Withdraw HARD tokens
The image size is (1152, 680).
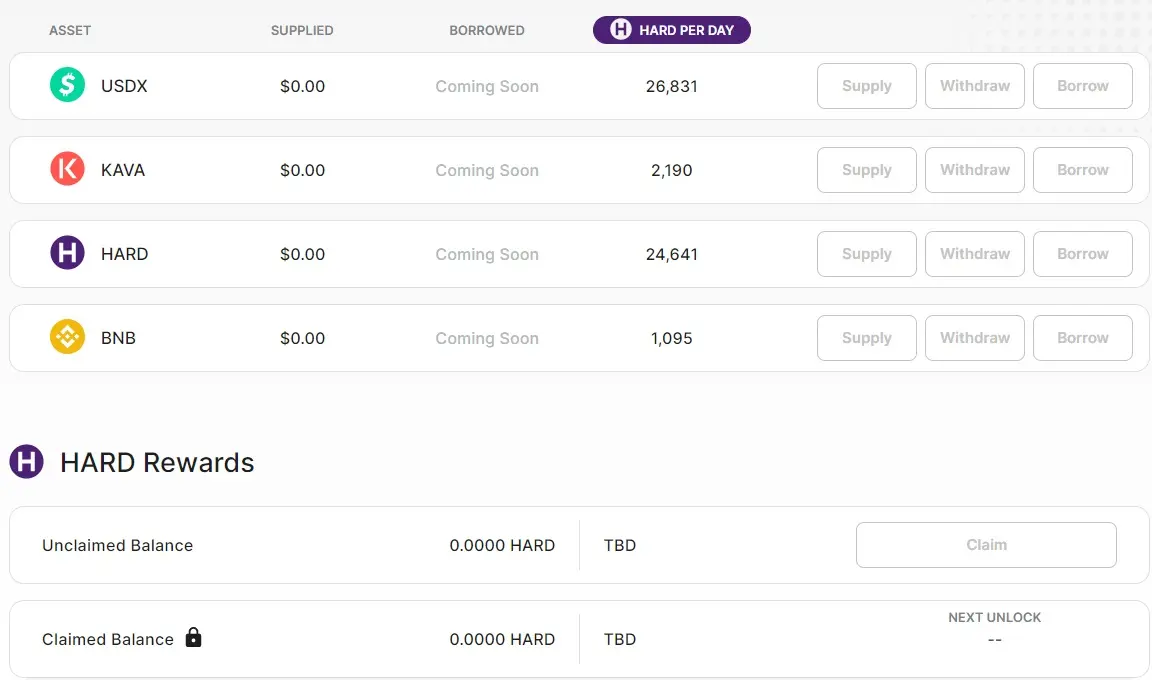tap(975, 254)
